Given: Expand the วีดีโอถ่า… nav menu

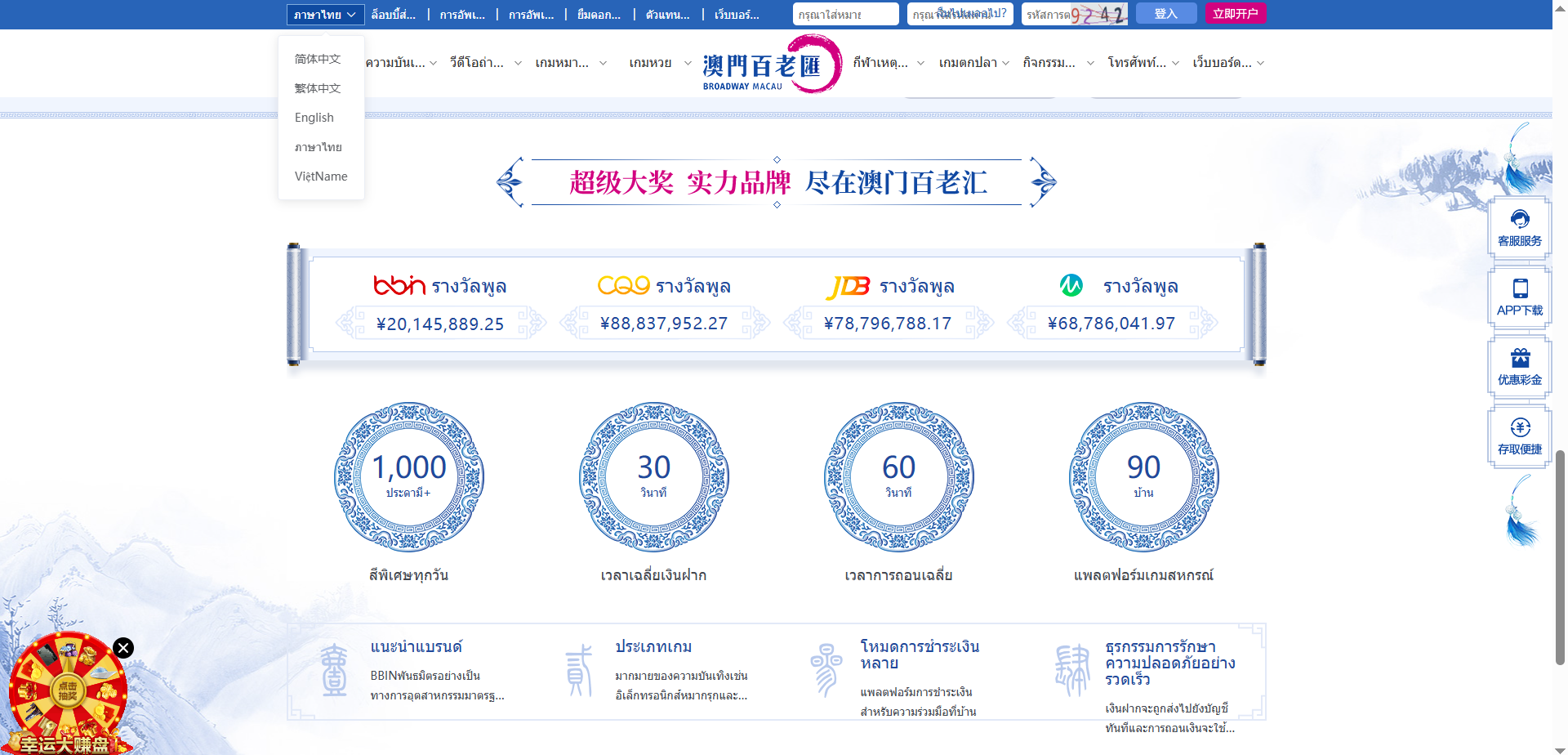Looking at the screenshot, I should pyautogui.click(x=486, y=63).
